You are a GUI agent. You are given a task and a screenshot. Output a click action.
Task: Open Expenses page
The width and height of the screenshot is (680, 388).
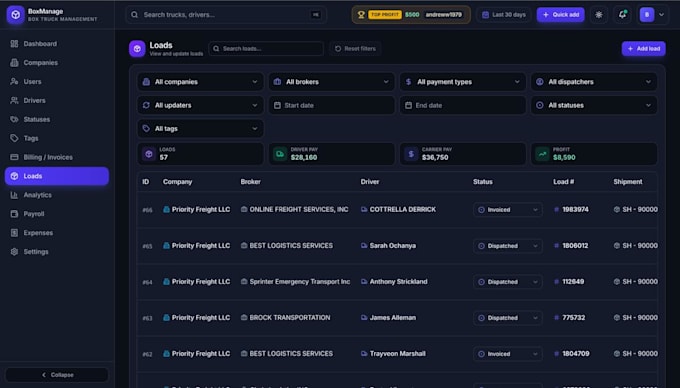[57, 233]
